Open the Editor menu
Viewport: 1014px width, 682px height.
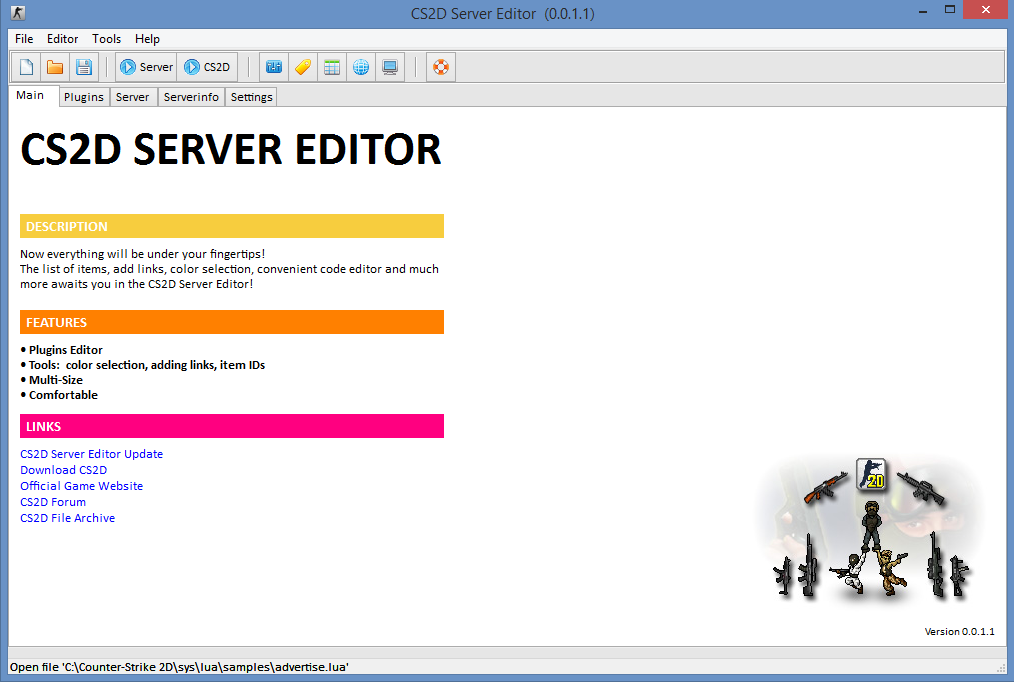62,39
